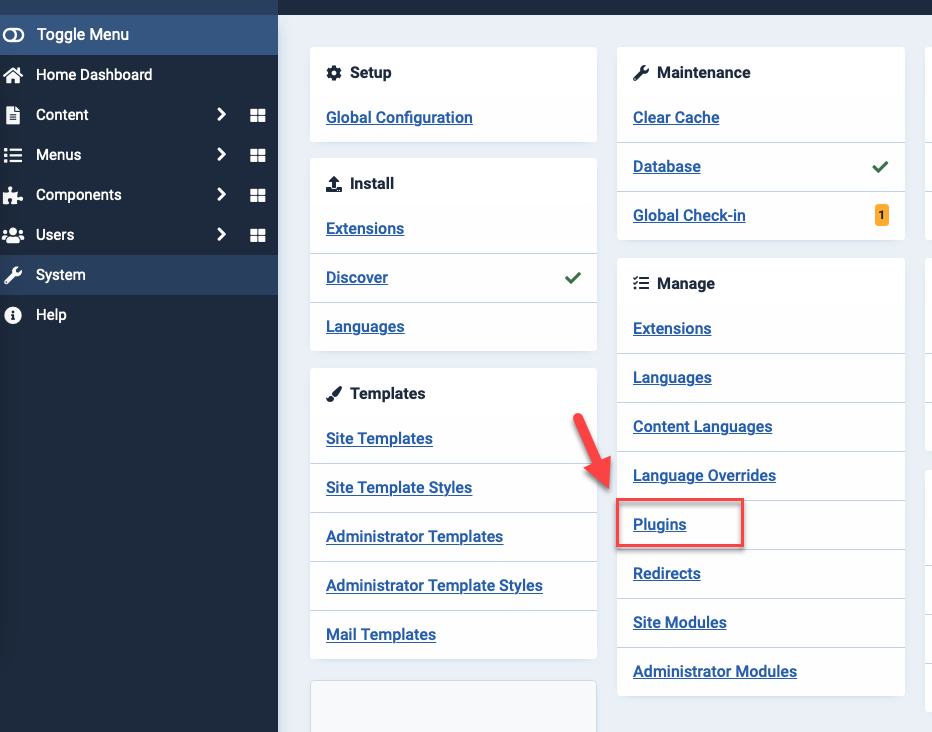Open the Plugins link under Manage
Viewport: 932px width, 732px height.
[x=660, y=524]
